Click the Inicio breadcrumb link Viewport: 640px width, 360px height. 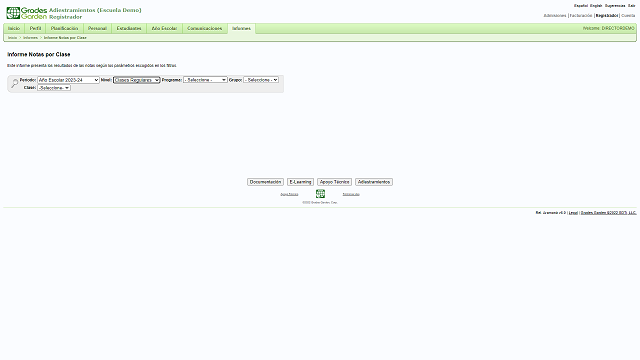(12, 38)
